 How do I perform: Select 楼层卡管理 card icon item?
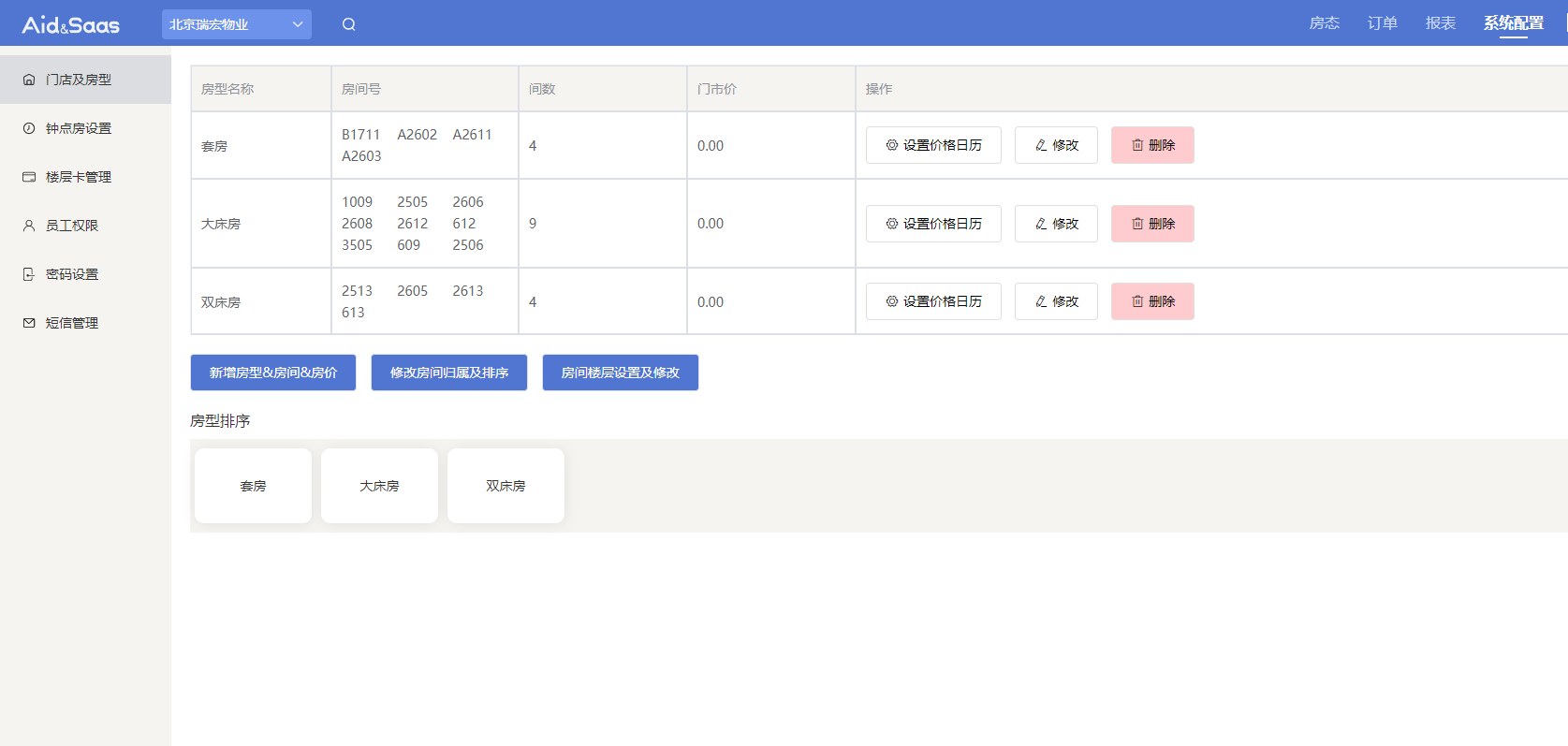(x=79, y=177)
